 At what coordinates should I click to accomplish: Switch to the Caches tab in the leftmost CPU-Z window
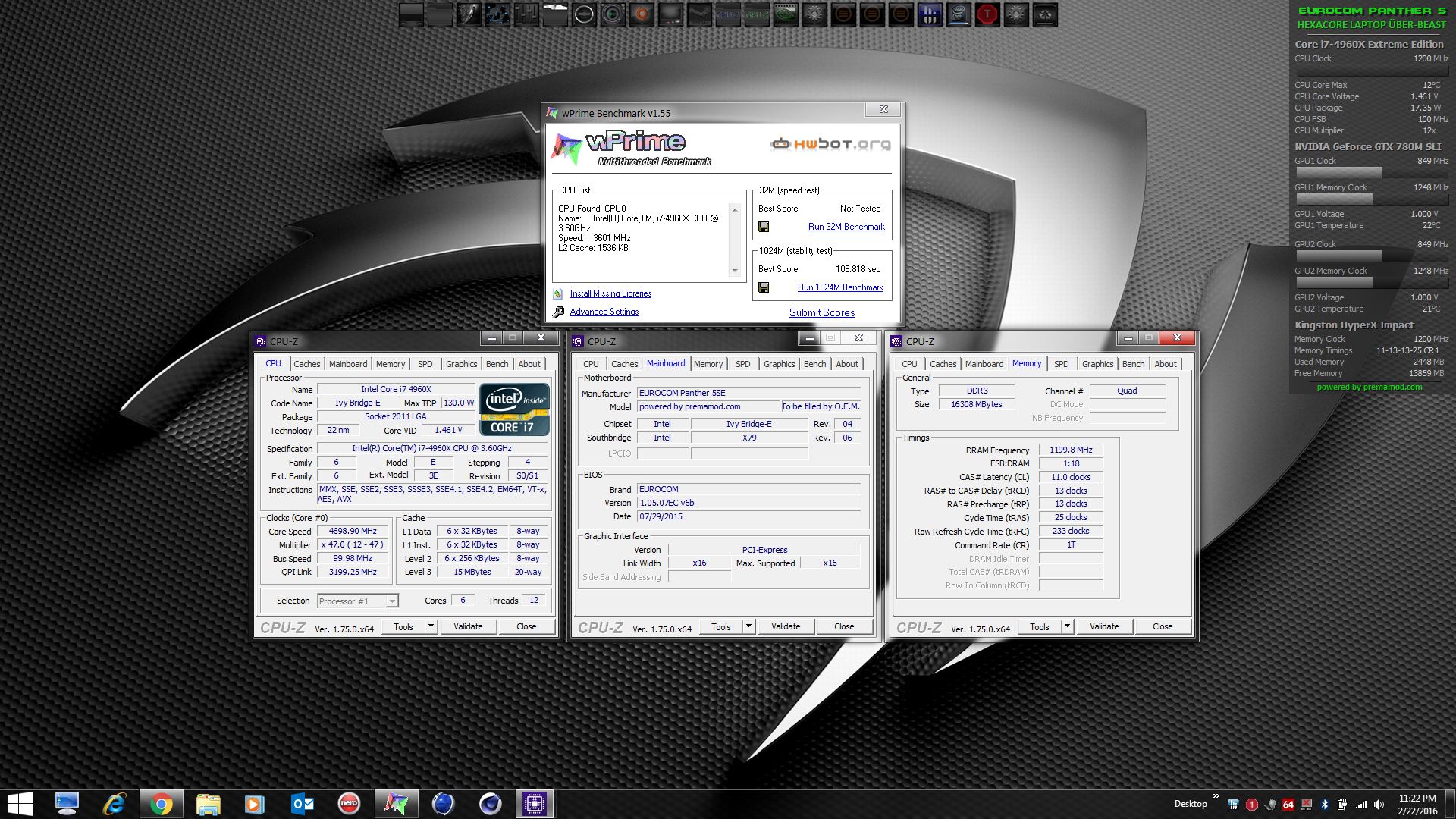coord(306,364)
